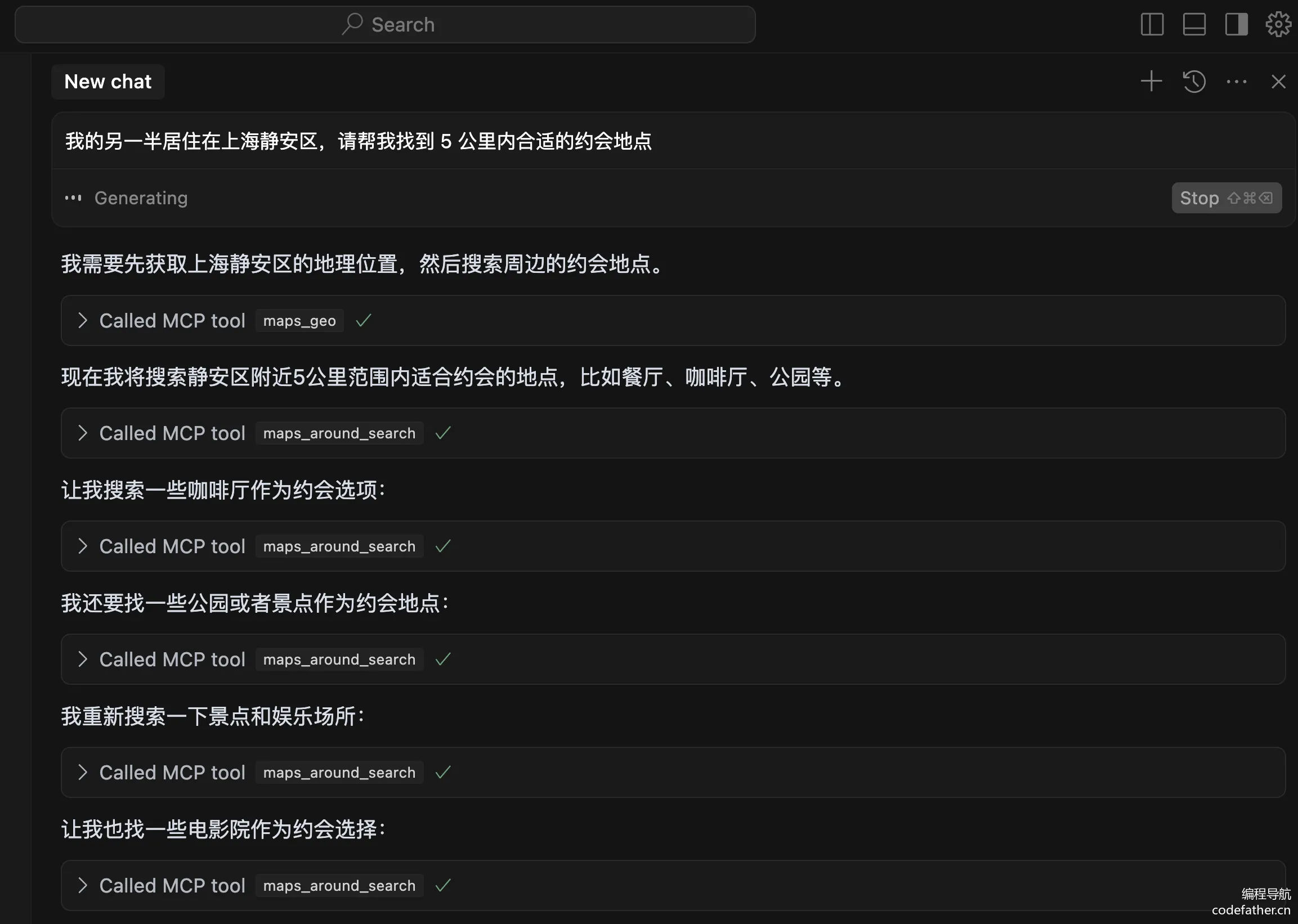Expand the cinema search maps_around_search call

tap(83, 885)
